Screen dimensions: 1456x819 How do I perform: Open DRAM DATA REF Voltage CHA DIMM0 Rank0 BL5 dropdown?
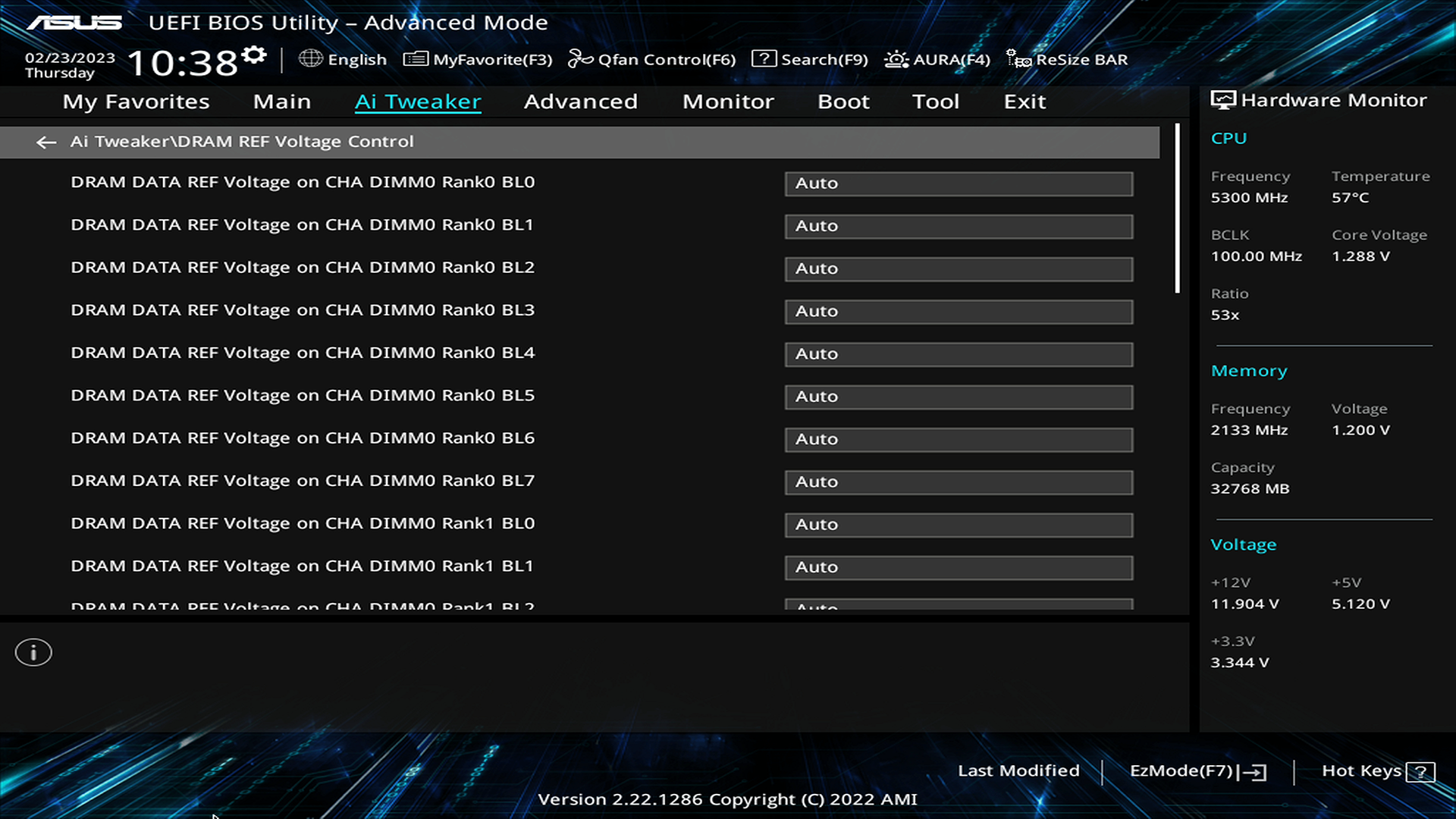tap(958, 396)
